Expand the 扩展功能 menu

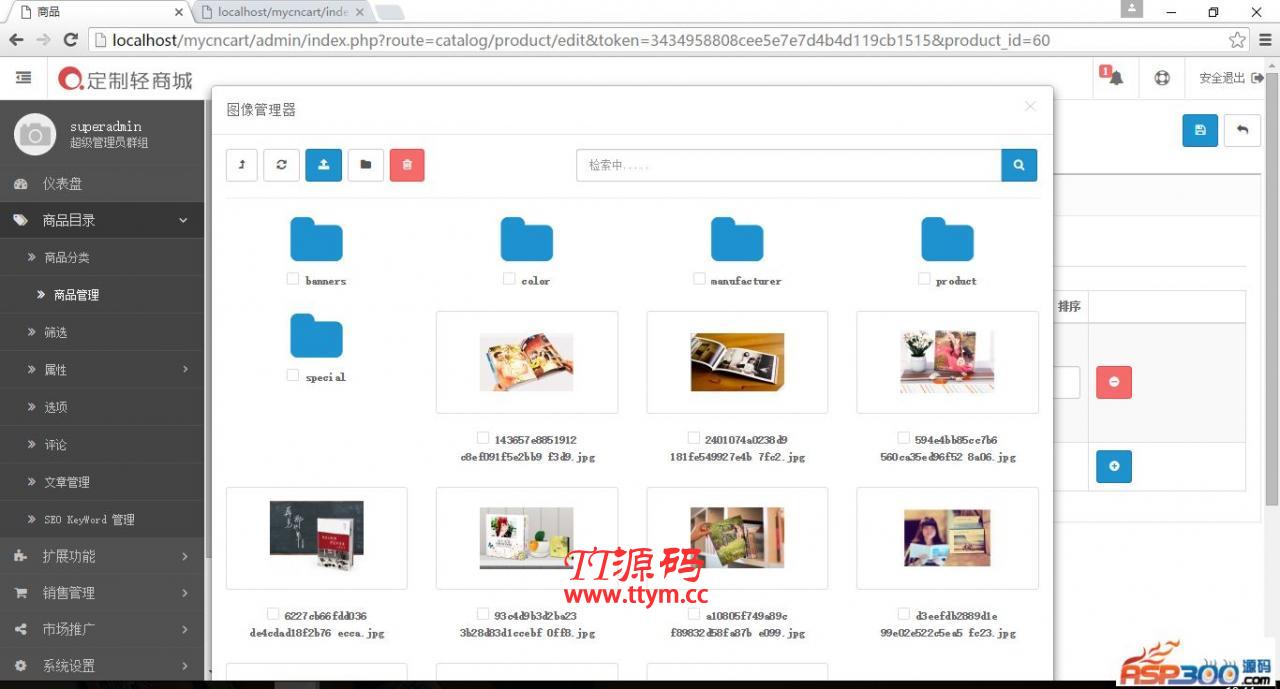pyautogui.click(x=102, y=556)
